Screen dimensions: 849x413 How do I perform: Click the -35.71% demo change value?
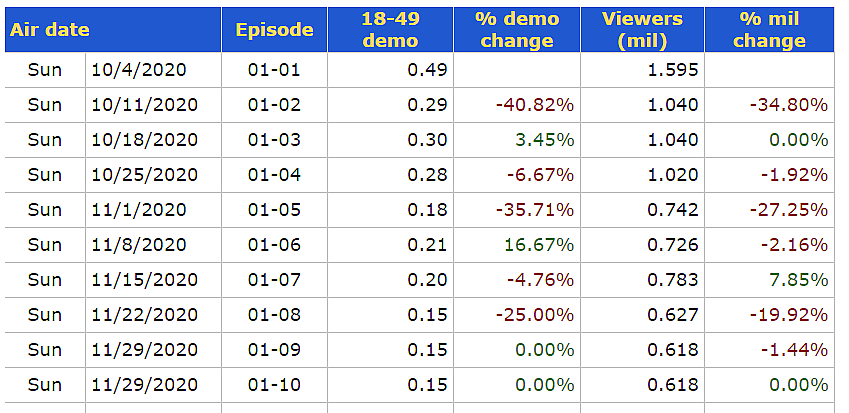534,210
